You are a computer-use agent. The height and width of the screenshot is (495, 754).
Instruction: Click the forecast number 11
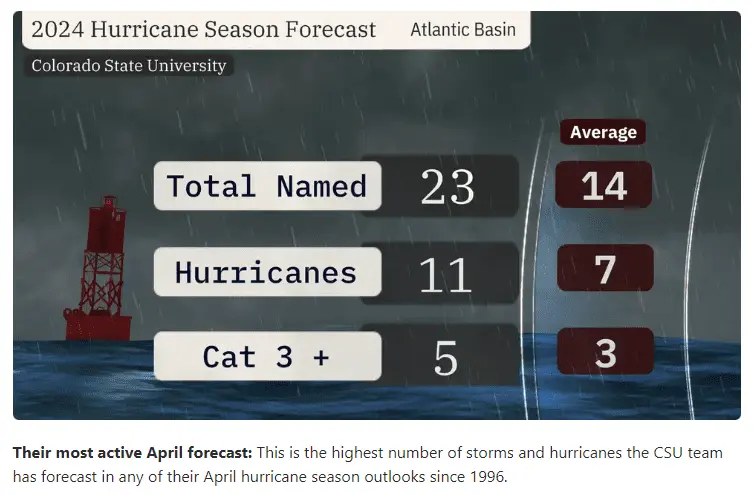(445, 273)
